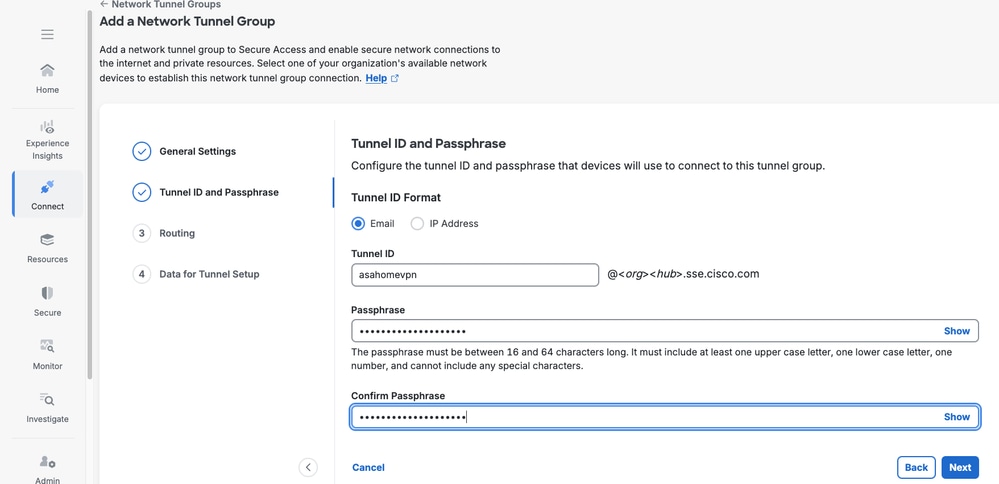This screenshot has width=999, height=484.
Task: Click external link icon beside Help
Action: pyautogui.click(x=395, y=78)
